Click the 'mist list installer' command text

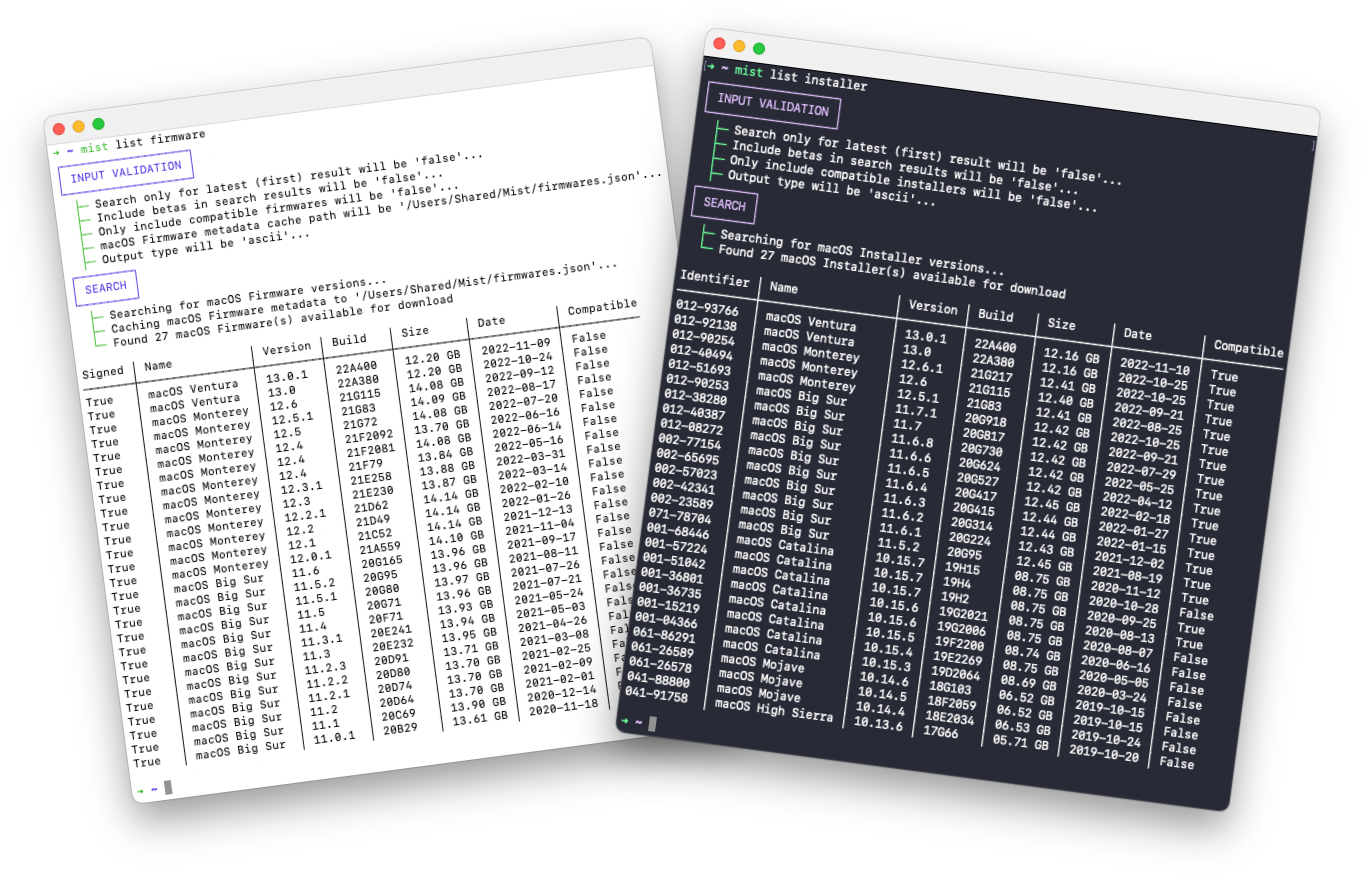click(x=801, y=78)
